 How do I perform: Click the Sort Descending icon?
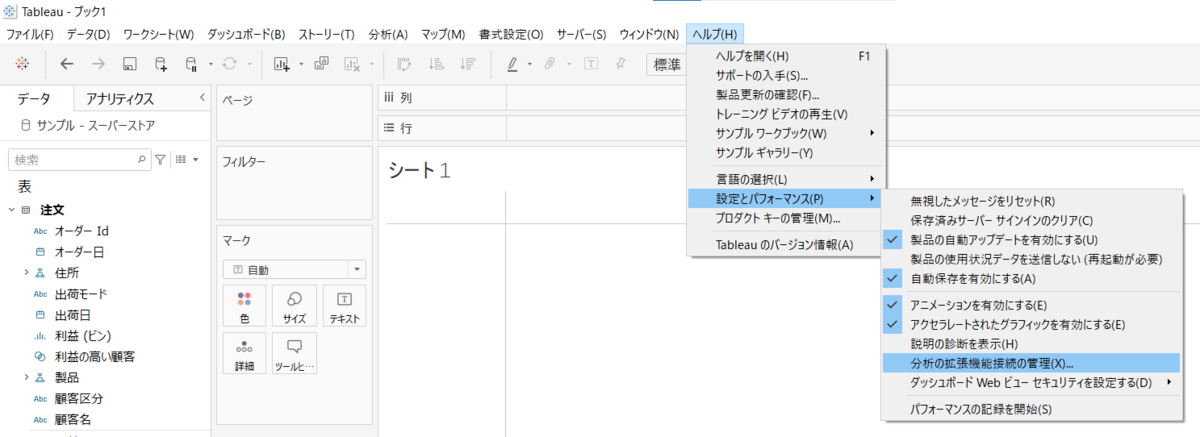467,64
